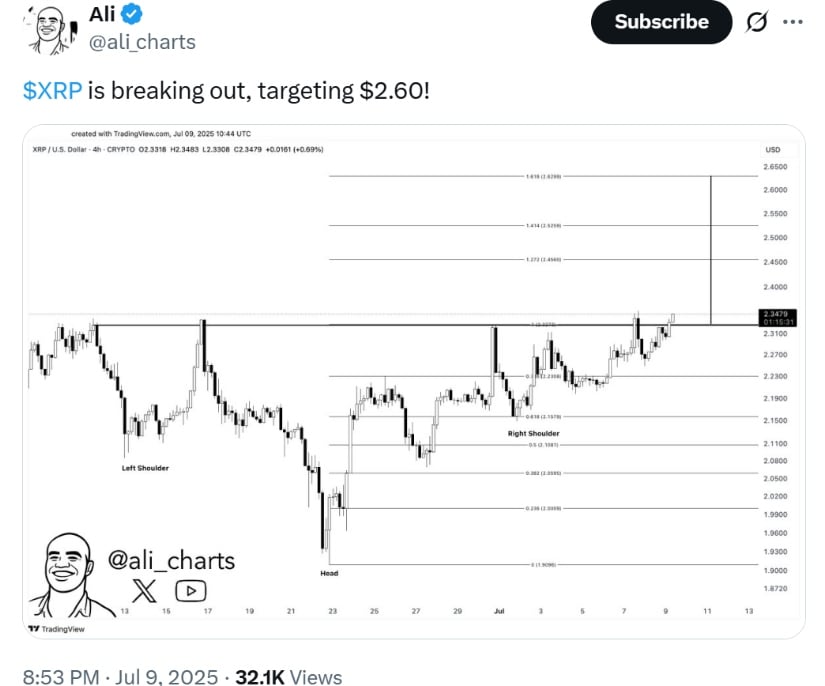The width and height of the screenshot is (825, 686).
Task: Click the $XRP cashtag link
Action: (x=53, y=91)
